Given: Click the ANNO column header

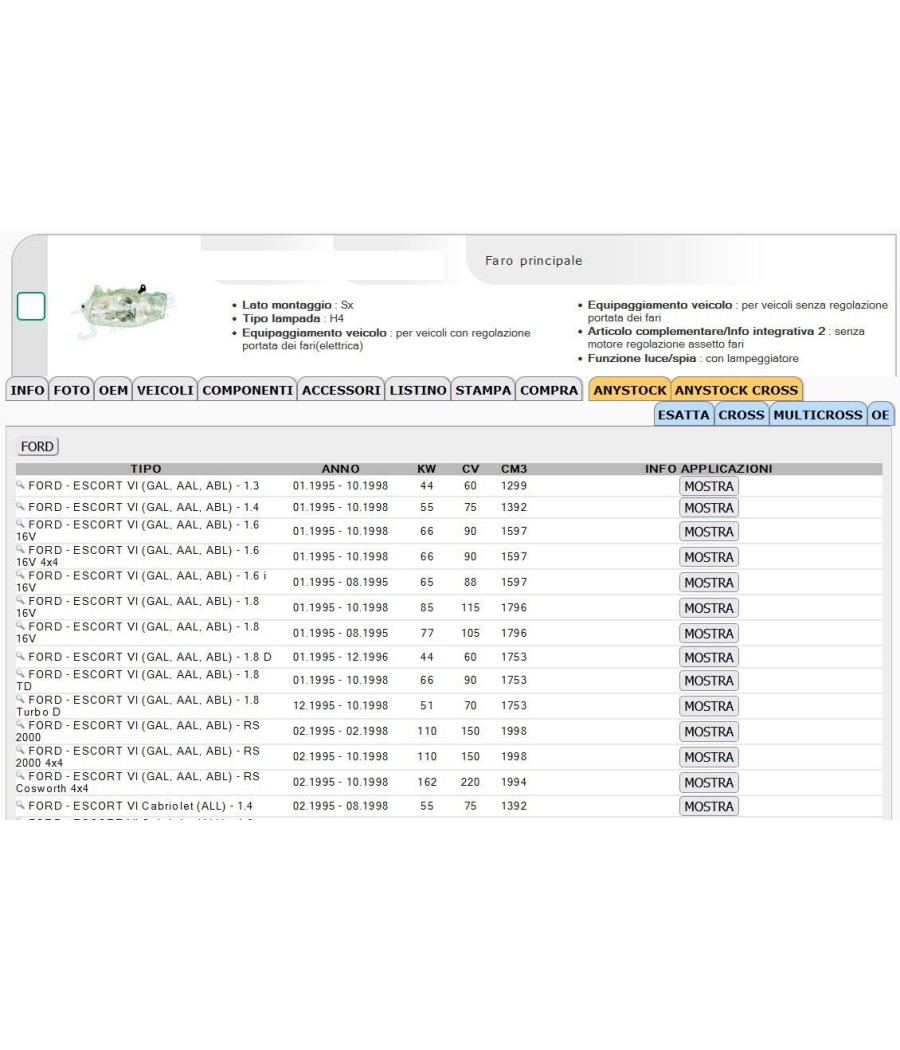Looking at the screenshot, I should tap(340, 469).
